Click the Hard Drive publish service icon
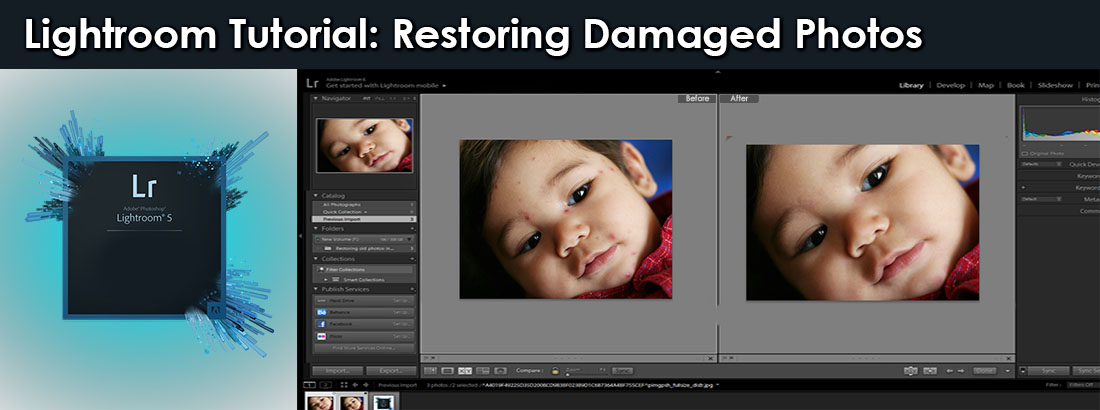The width and height of the screenshot is (1100, 410). pos(321,300)
